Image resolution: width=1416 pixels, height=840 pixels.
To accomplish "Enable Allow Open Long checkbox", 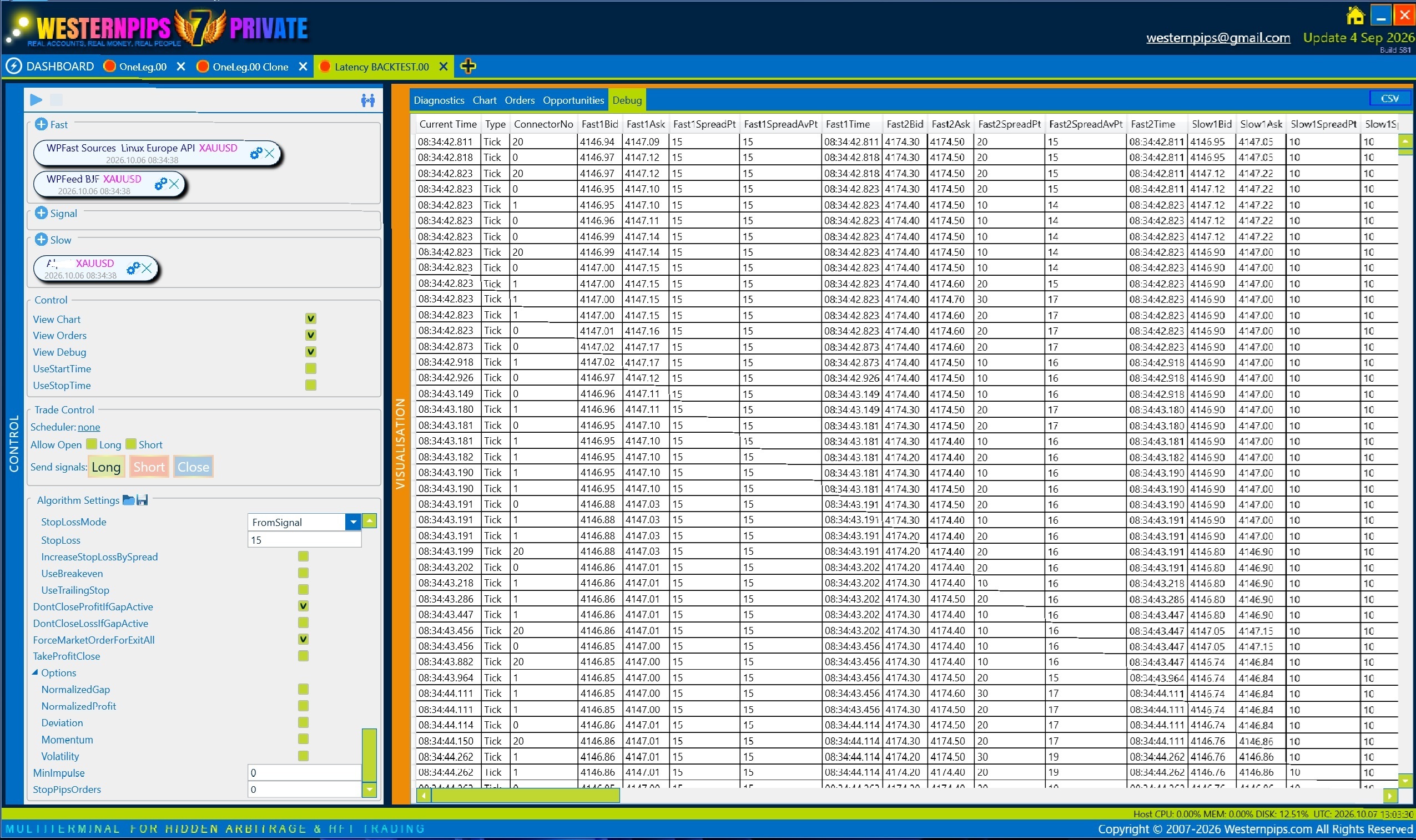I will click(x=92, y=444).
